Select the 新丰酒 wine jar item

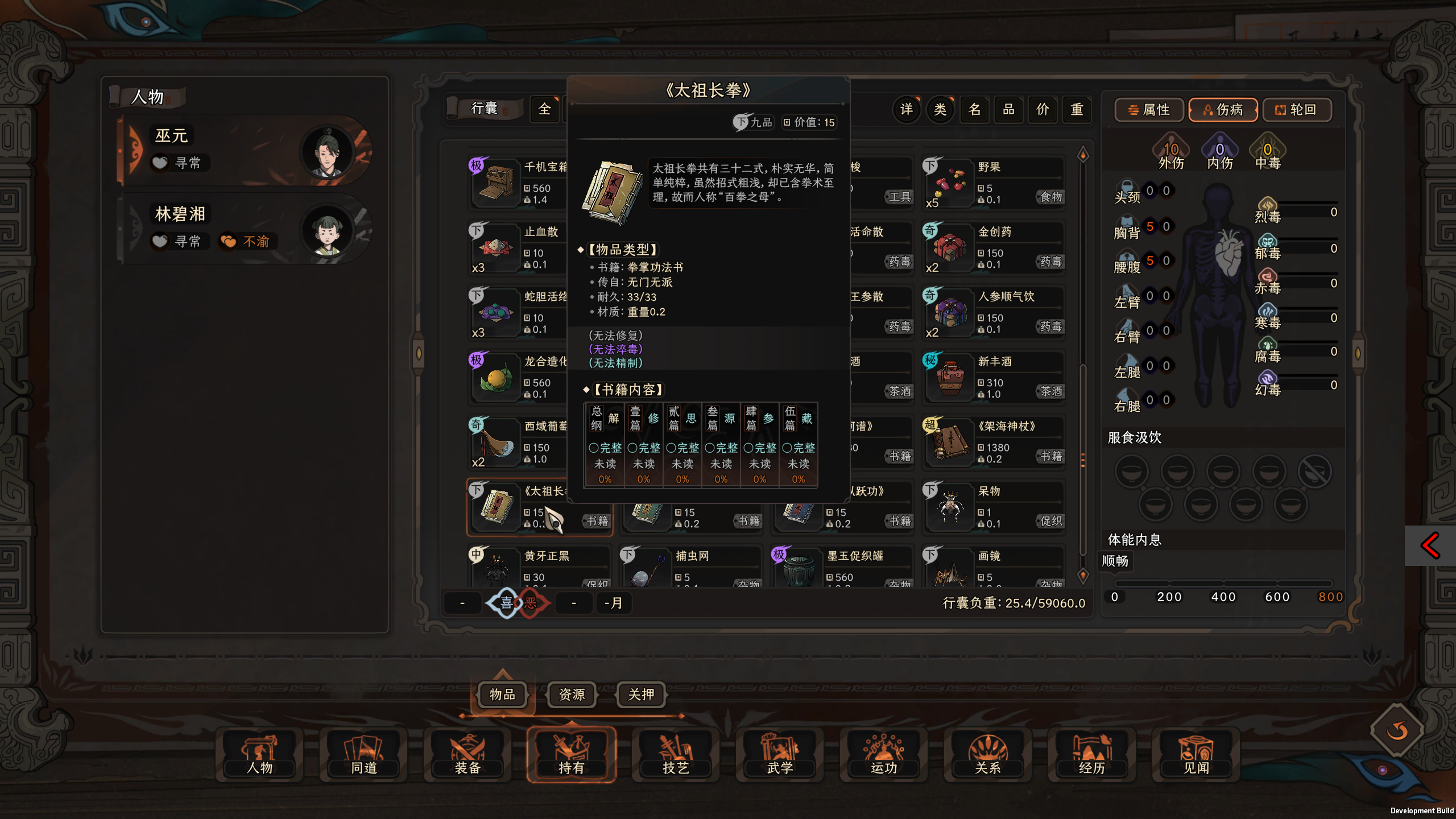point(993,378)
